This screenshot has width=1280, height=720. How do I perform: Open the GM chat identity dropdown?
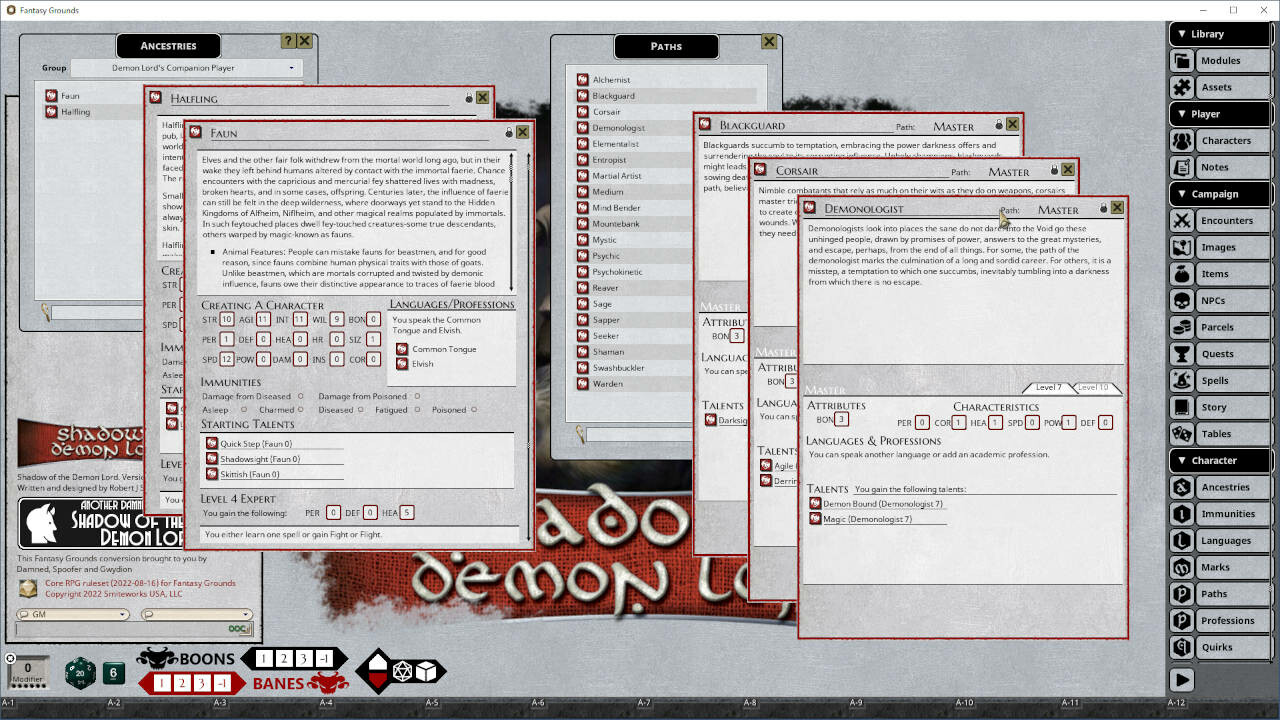click(x=72, y=614)
